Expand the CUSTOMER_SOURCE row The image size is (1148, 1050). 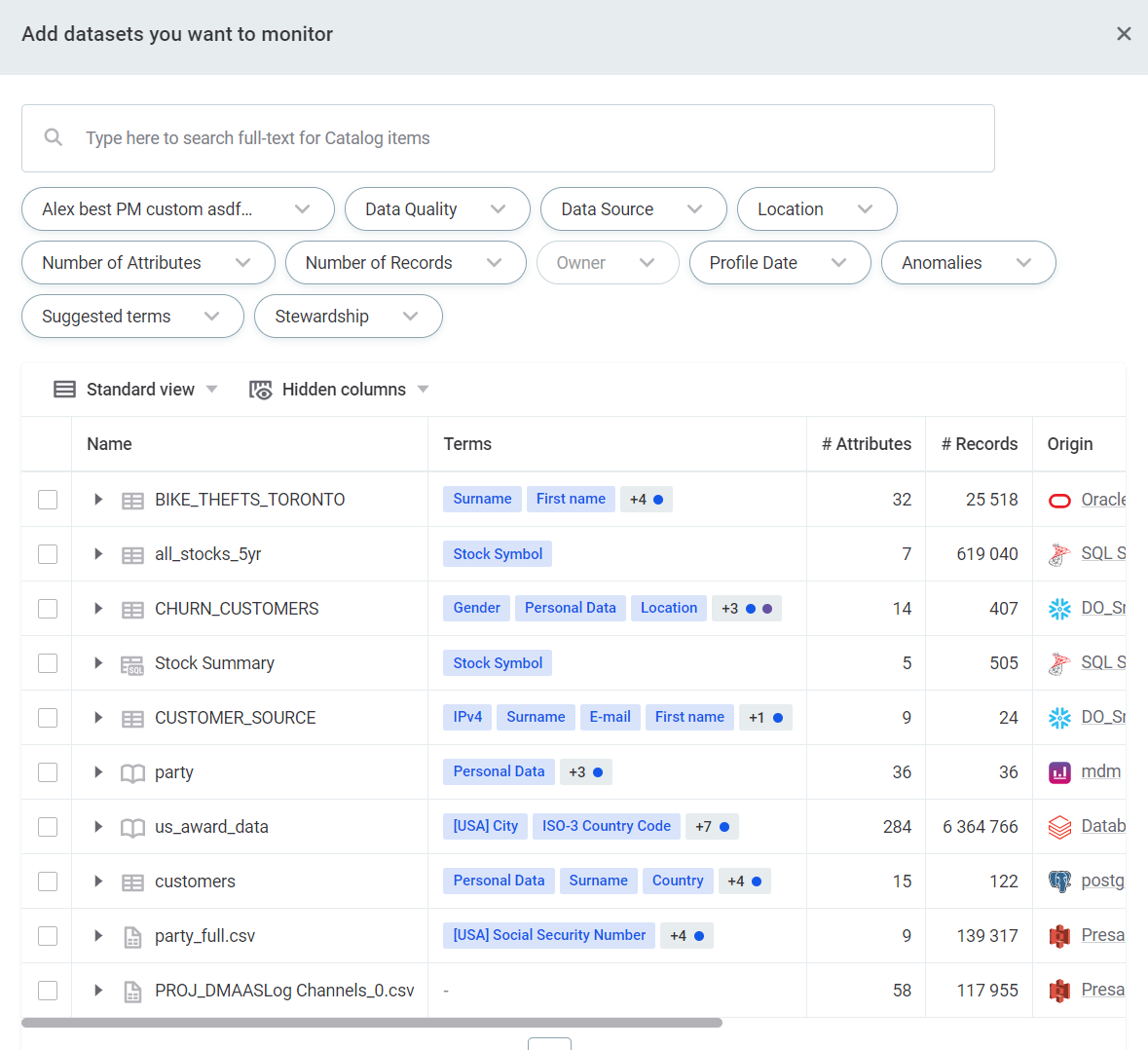(x=98, y=718)
